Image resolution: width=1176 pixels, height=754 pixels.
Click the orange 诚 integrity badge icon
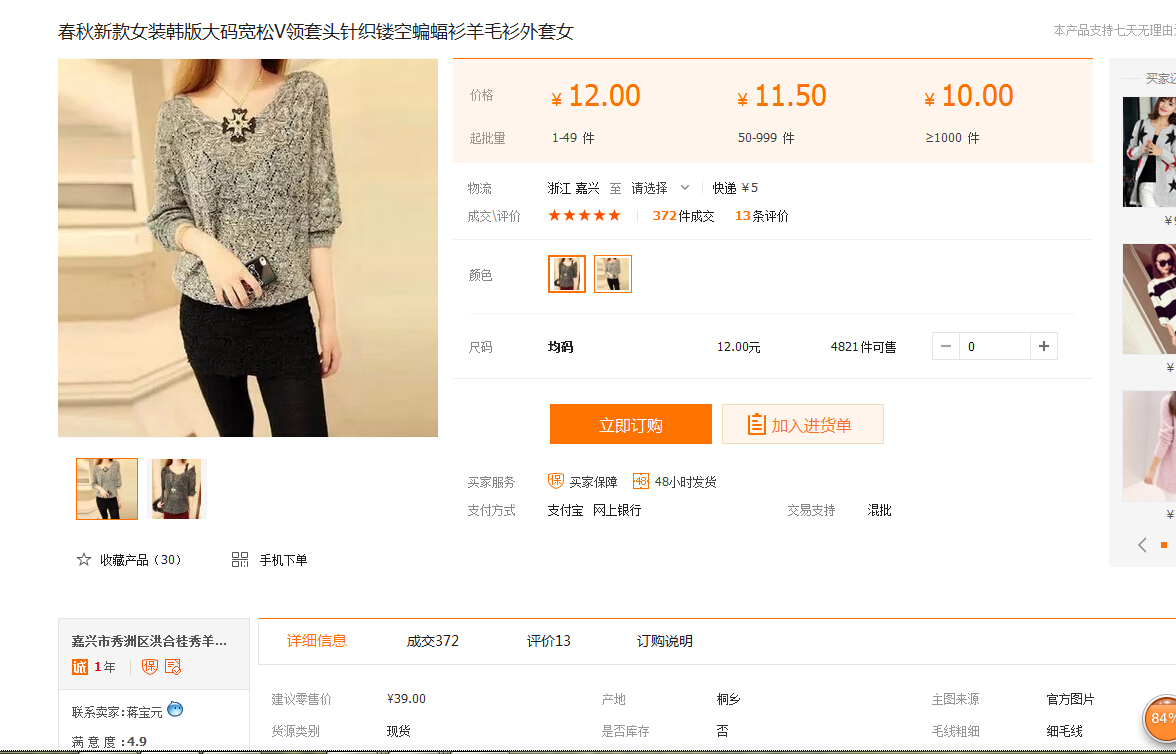point(80,667)
